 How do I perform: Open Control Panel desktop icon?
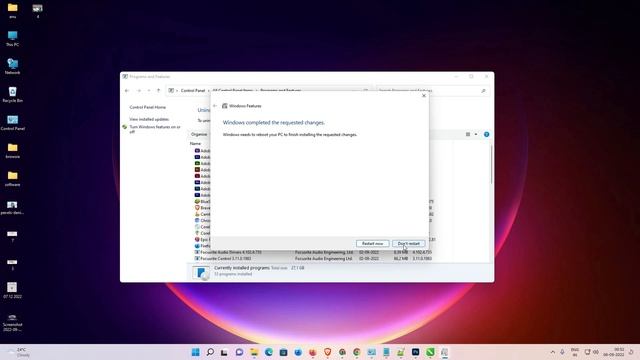tap(12, 122)
